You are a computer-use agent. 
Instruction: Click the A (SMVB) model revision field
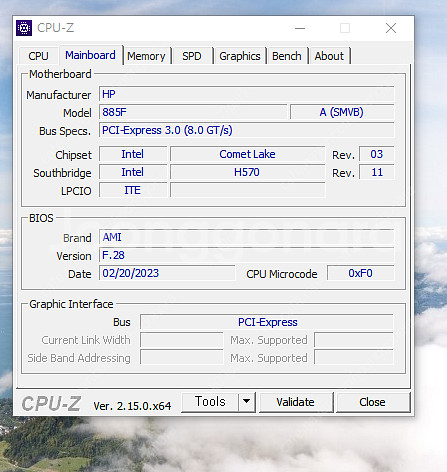tap(342, 112)
